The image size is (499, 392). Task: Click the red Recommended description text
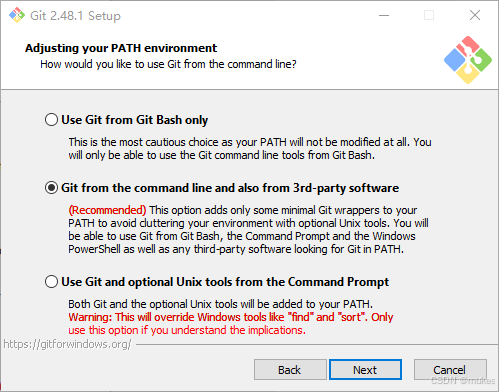tap(107, 210)
